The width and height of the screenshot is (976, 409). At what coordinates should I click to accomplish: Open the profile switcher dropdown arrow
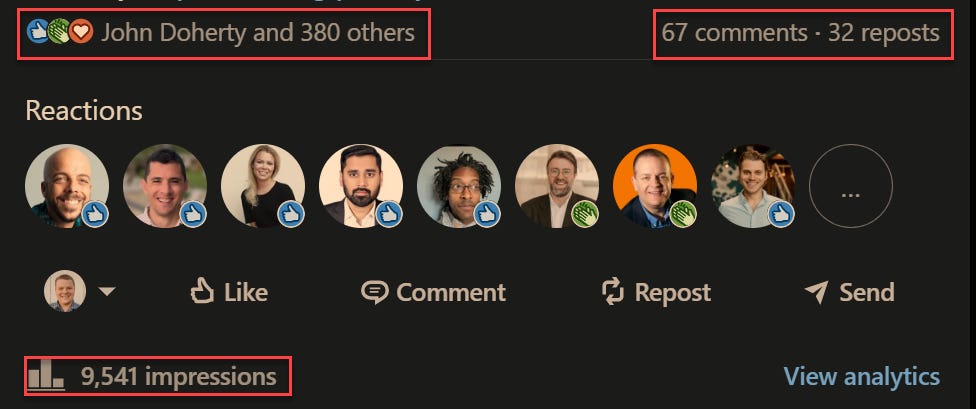tap(106, 291)
